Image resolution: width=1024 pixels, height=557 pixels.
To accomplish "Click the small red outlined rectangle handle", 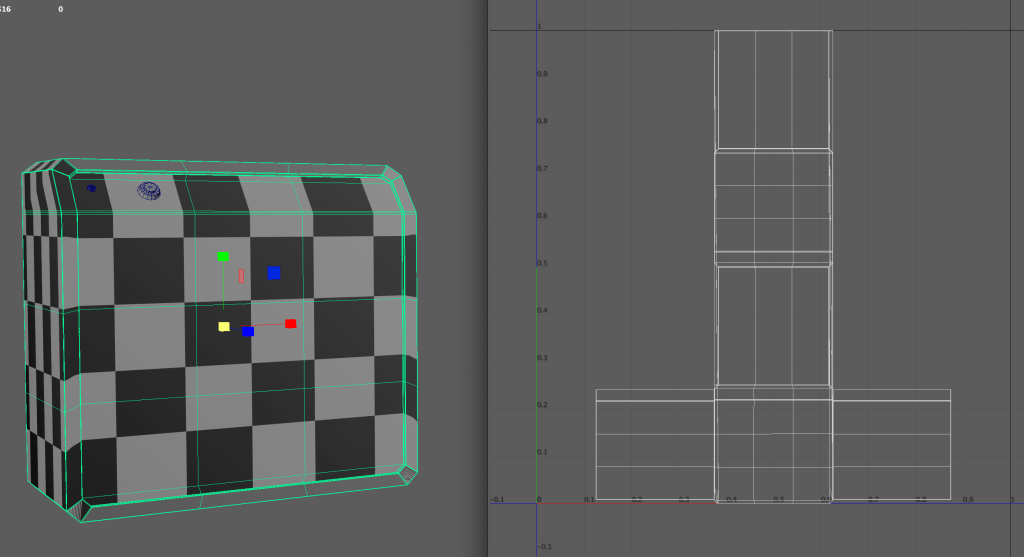I will (241, 276).
